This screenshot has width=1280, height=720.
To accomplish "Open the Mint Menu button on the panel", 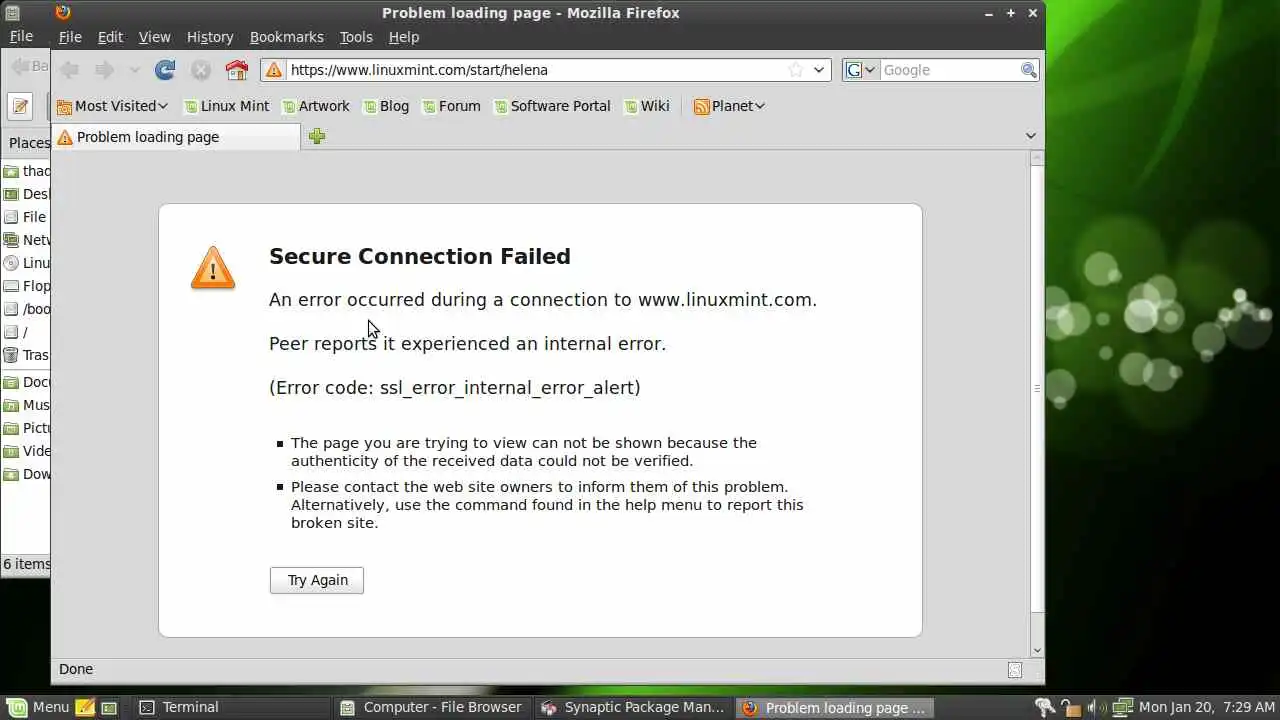I will (x=38, y=707).
